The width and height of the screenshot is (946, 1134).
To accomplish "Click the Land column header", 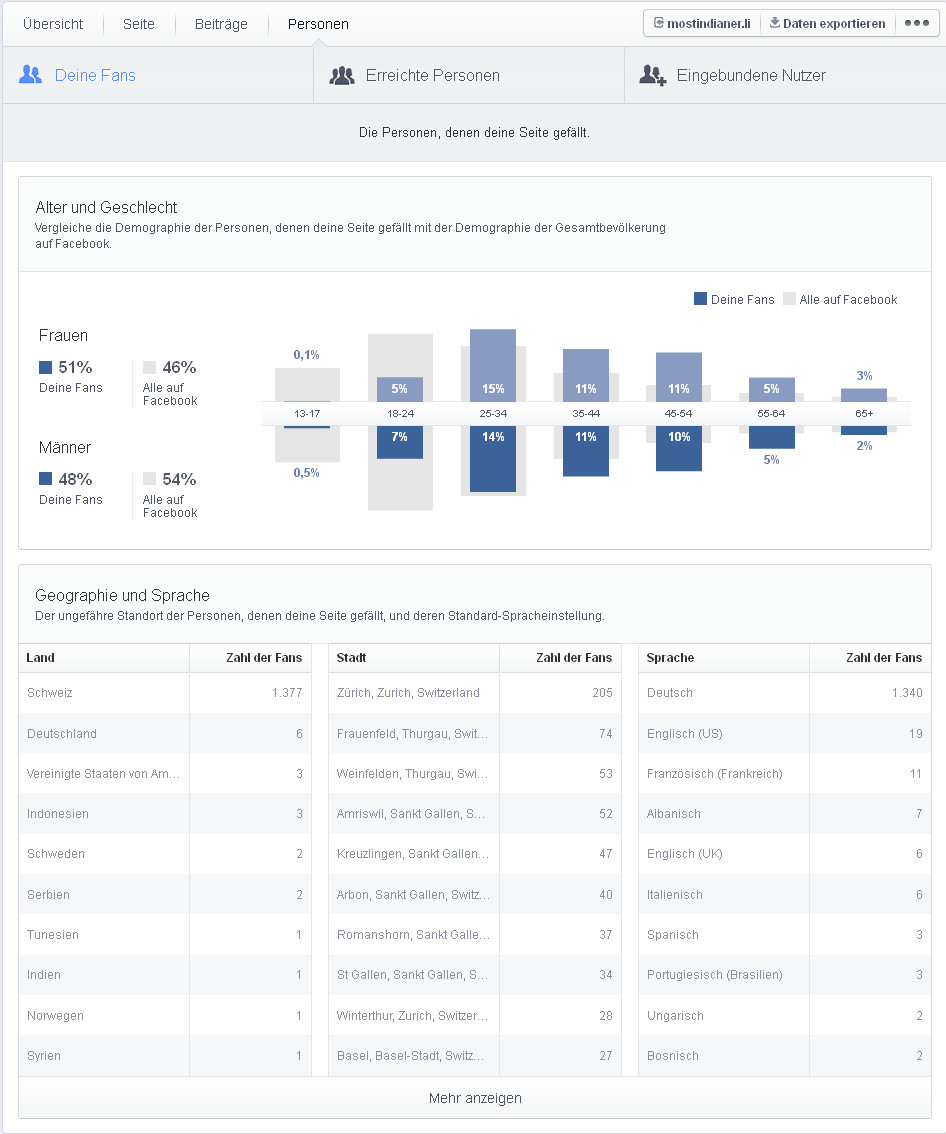I will (104, 657).
